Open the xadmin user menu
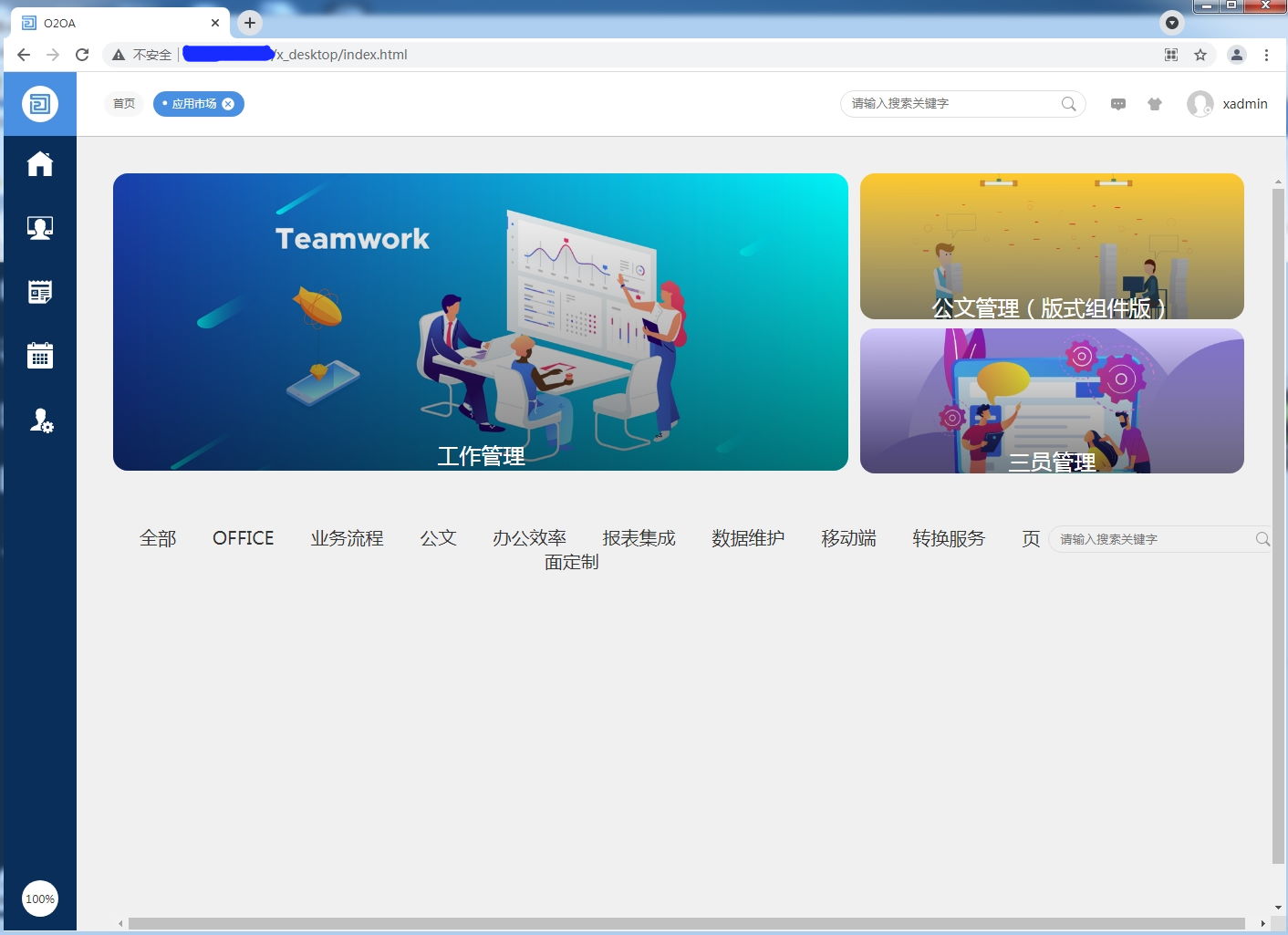This screenshot has height=935, width=1288. coord(1228,104)
